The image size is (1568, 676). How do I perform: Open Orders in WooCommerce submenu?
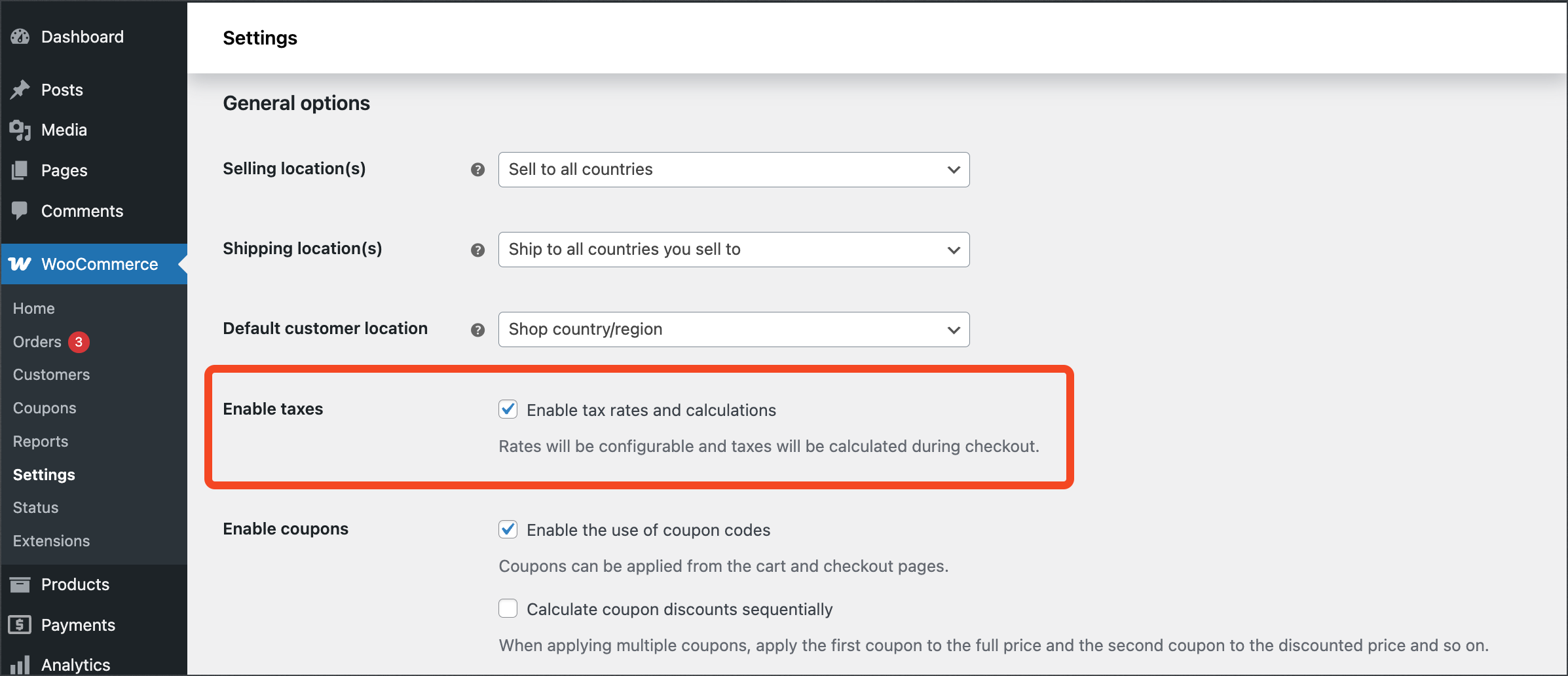point(37,342)
